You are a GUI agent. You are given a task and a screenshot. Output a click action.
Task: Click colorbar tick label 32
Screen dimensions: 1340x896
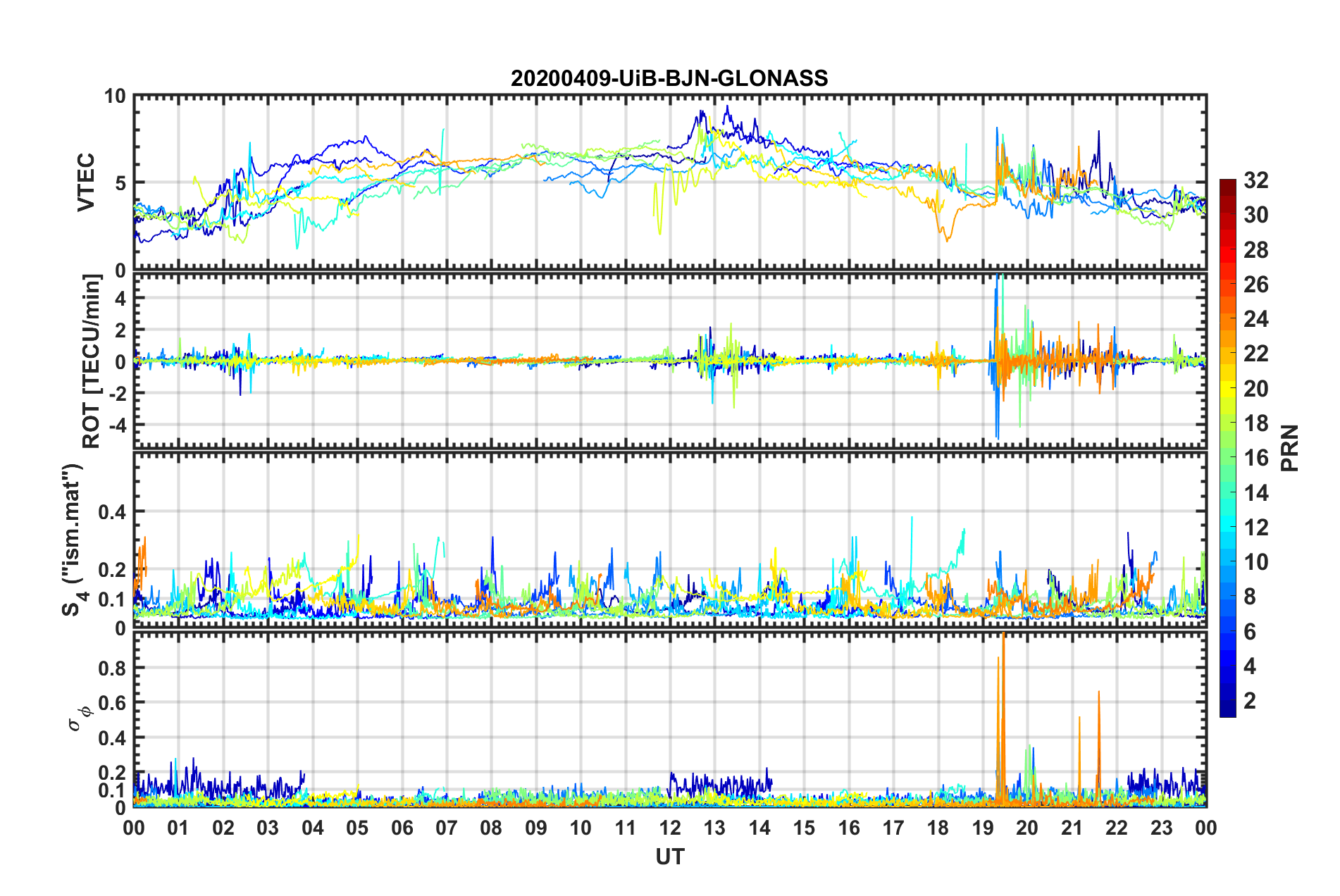point(1255,180)
